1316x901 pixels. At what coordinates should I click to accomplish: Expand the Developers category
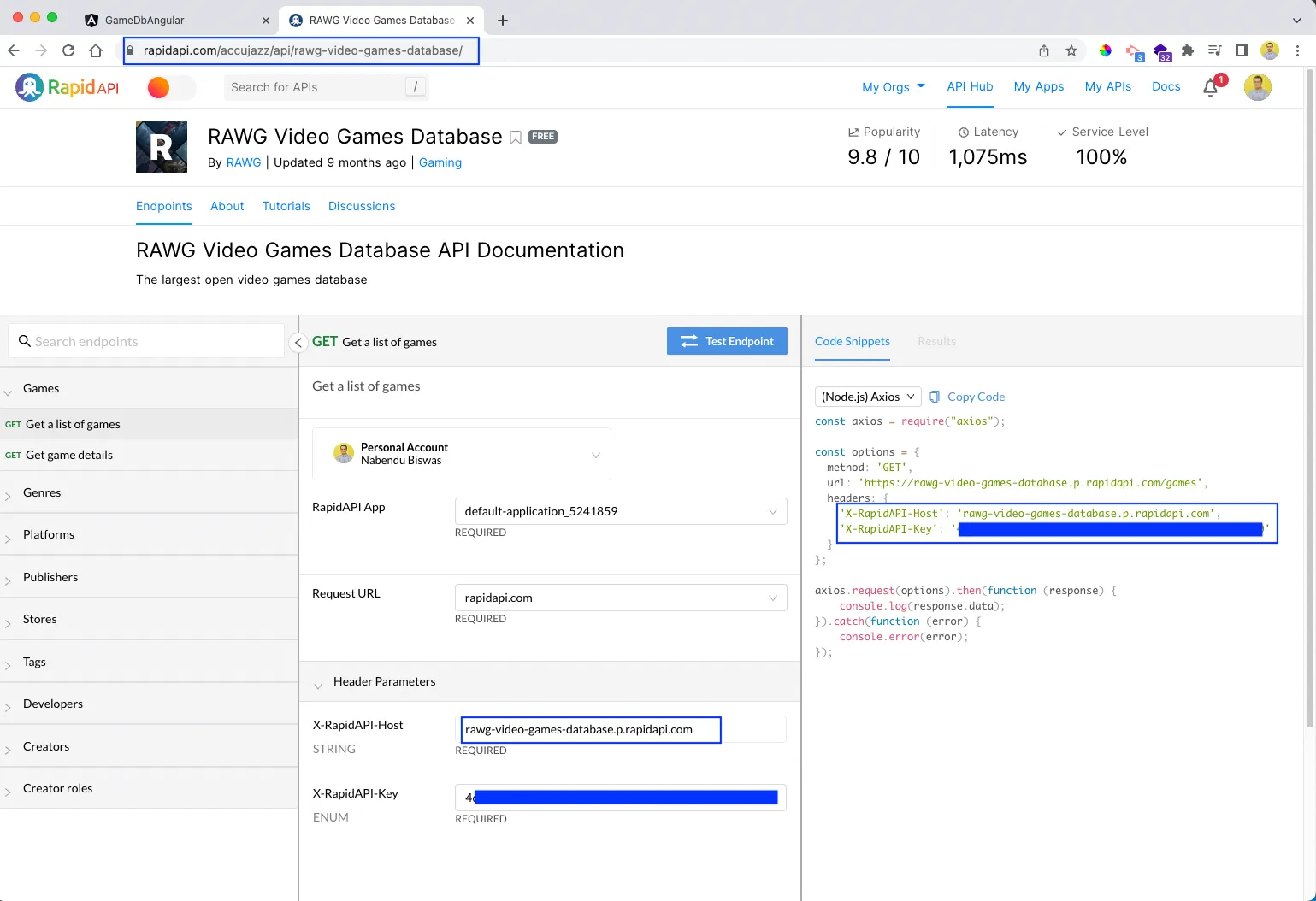pyautogui.click(x=8, y=708)
